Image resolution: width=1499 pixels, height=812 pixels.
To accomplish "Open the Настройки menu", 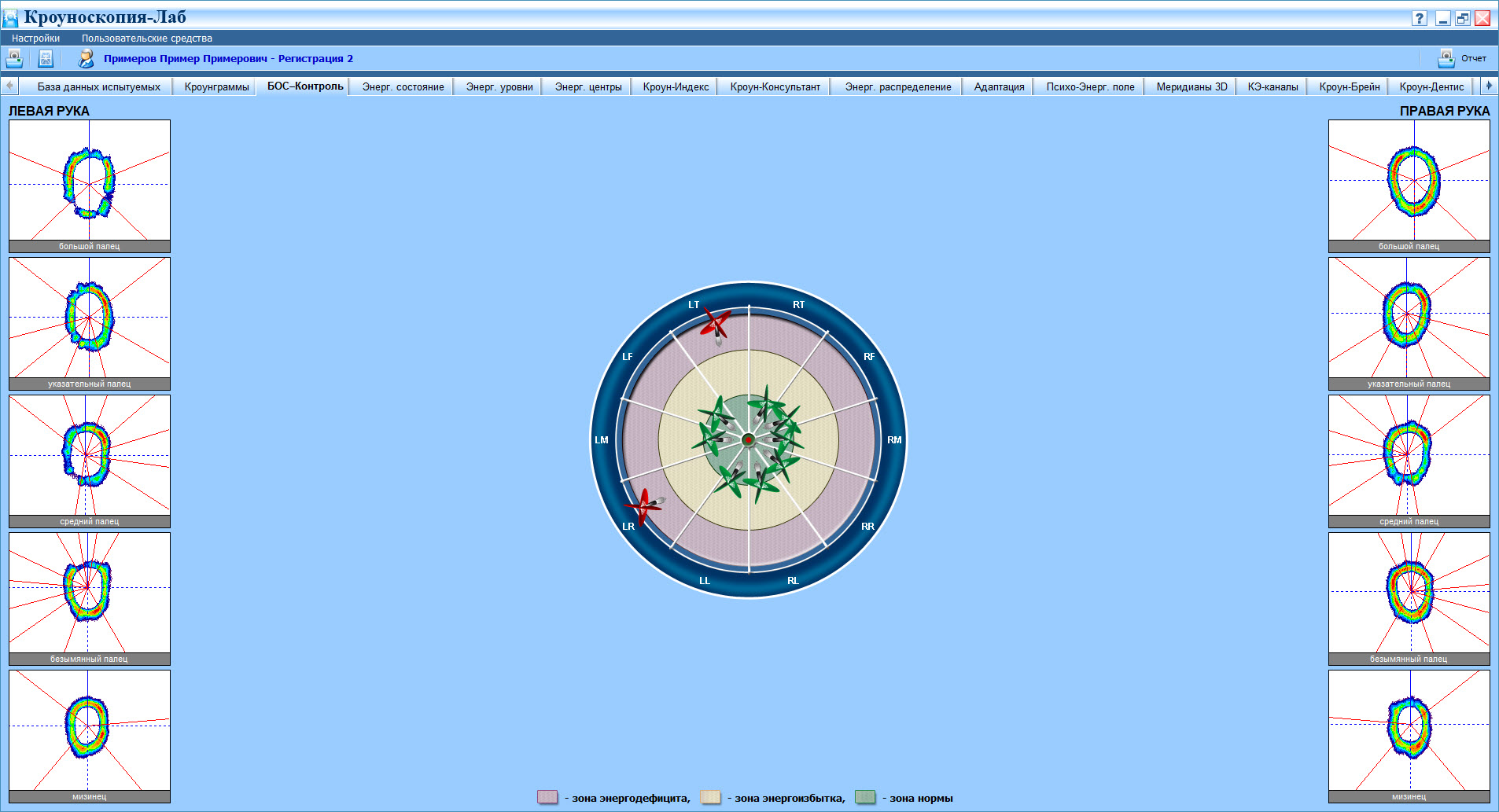I will [x=35, y=39].
